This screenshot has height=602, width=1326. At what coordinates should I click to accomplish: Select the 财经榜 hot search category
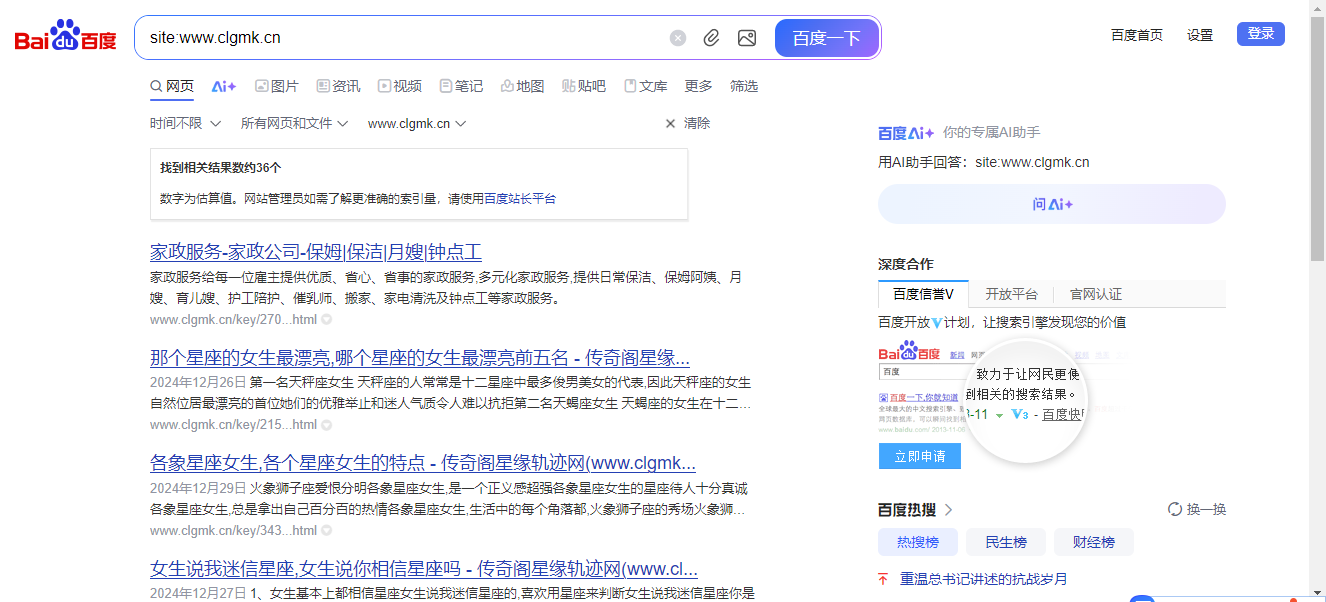click(1093, 541)
